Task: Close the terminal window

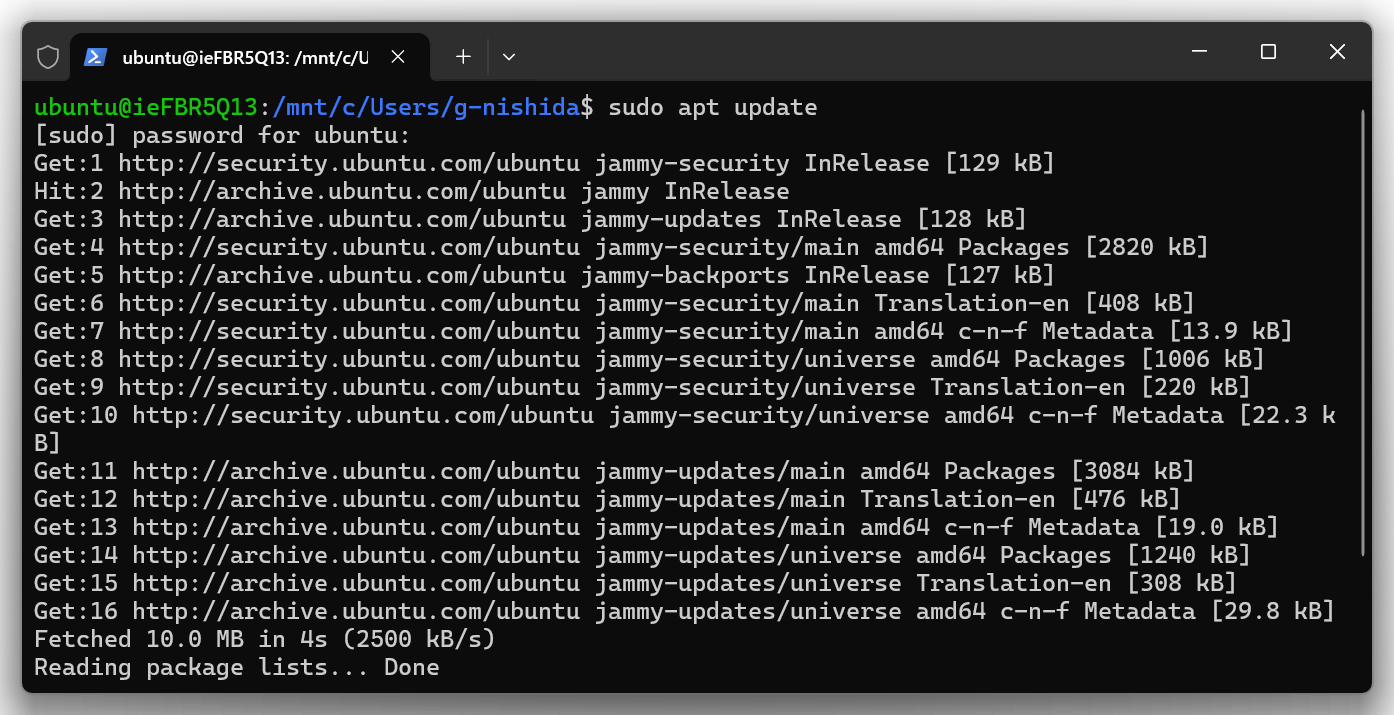Action: (x=1337, y=52)
